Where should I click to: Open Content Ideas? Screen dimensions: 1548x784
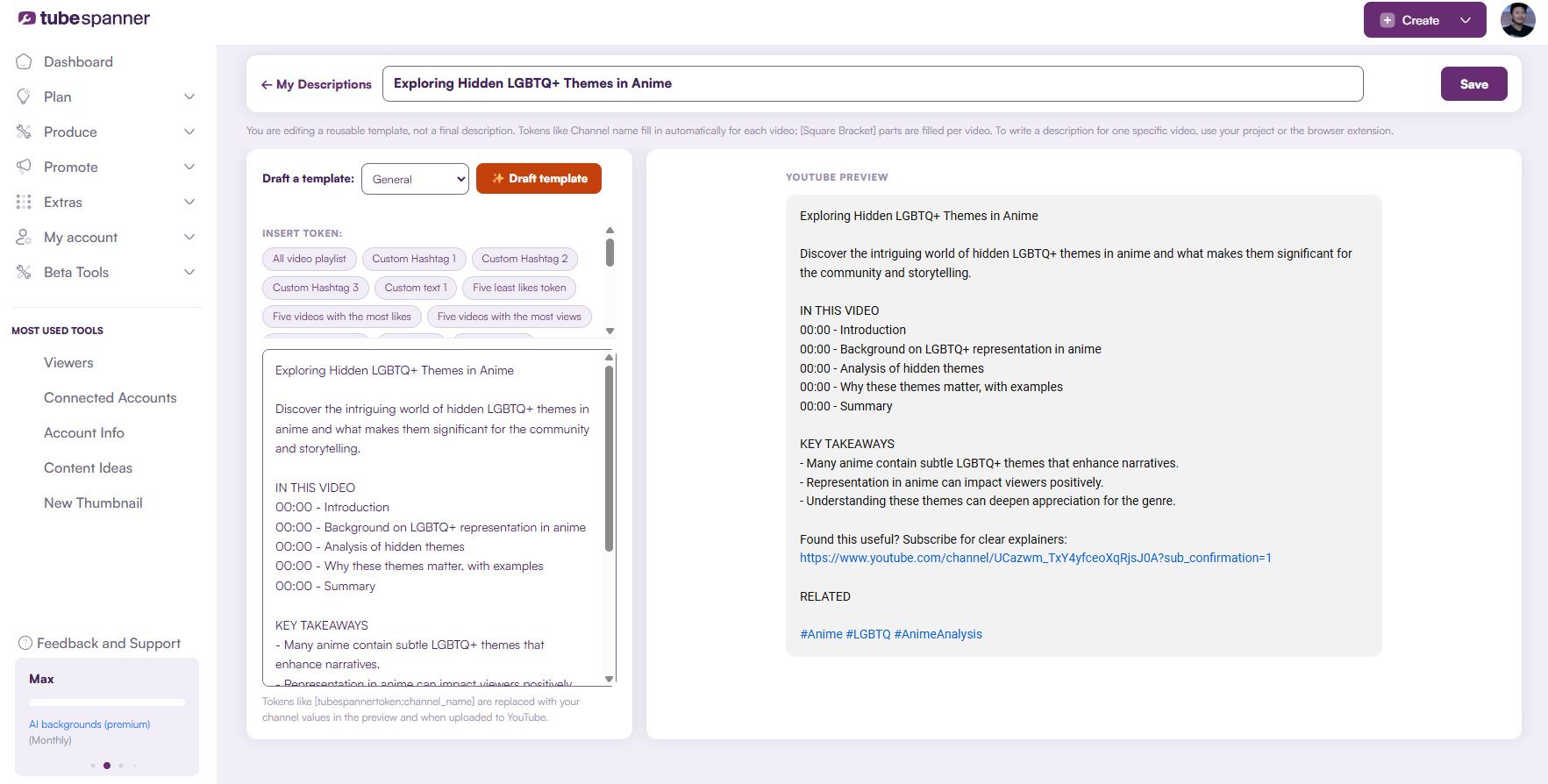(x=89, y=468)
